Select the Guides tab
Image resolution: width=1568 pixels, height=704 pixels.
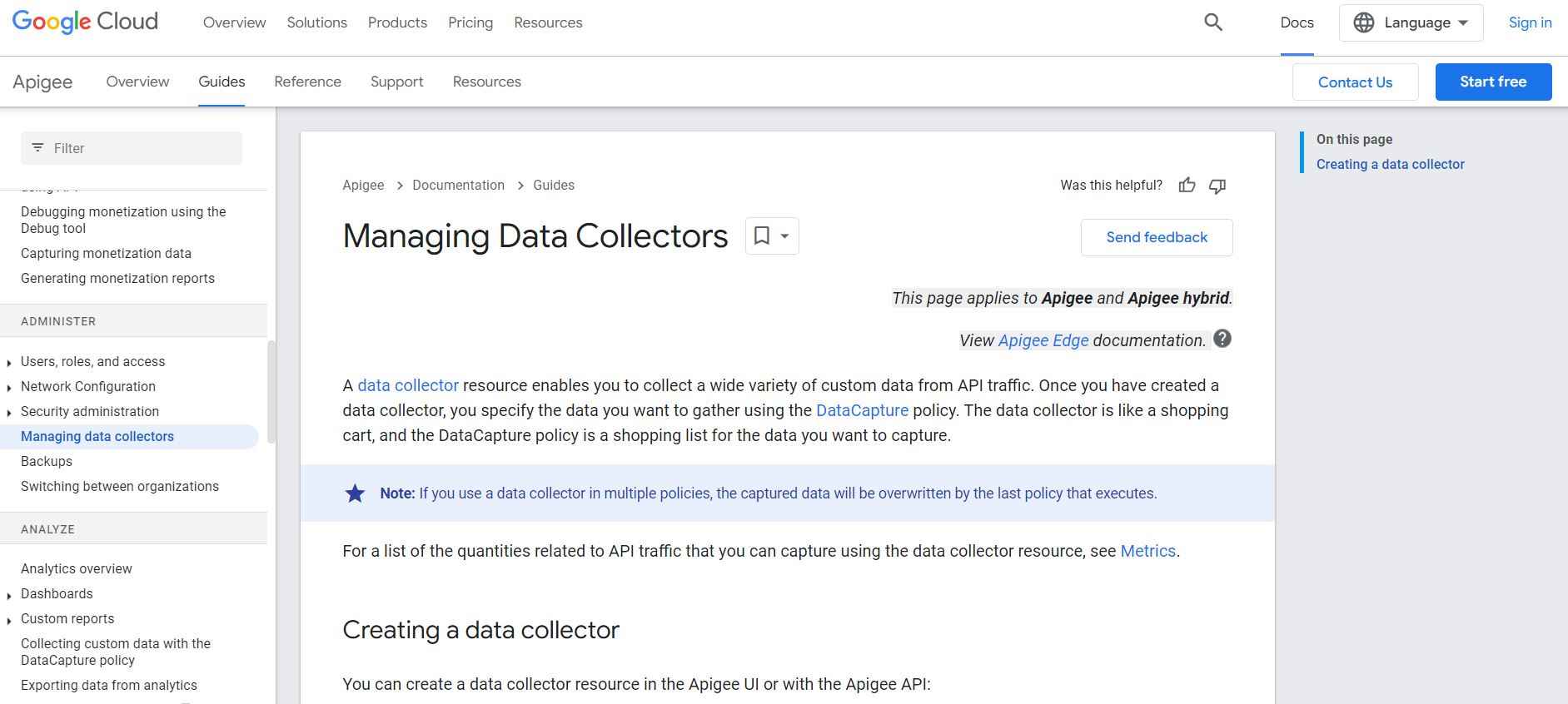point(222,82)
